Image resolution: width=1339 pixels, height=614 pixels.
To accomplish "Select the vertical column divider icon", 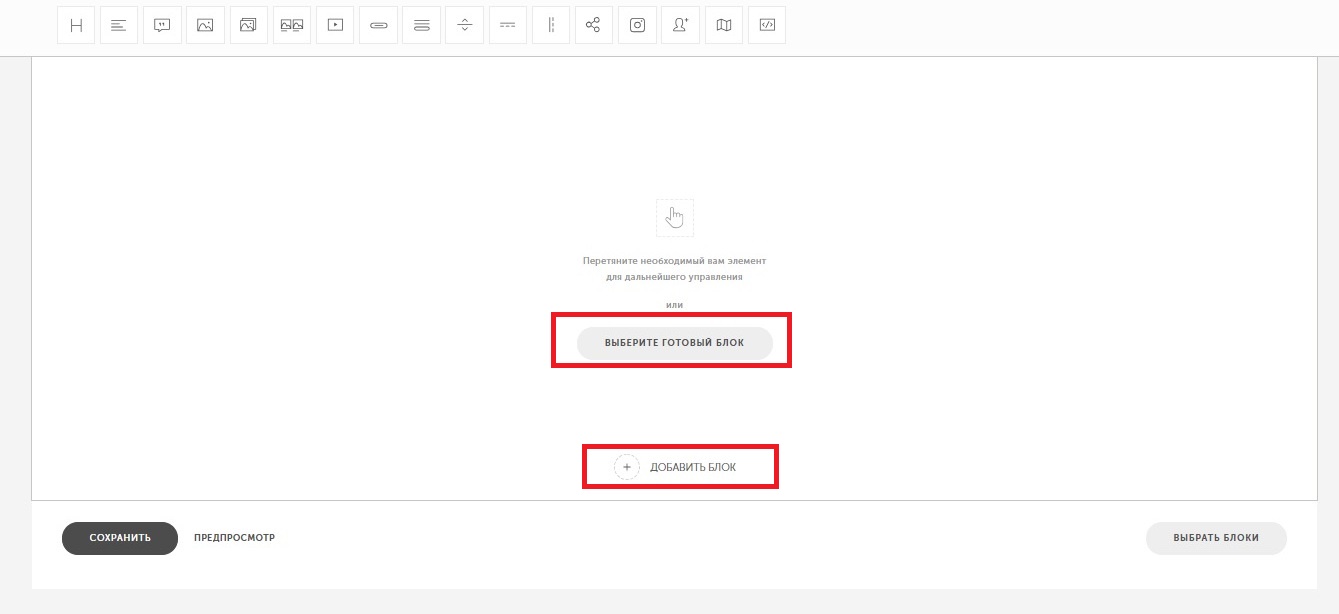I will coord(550,25).
